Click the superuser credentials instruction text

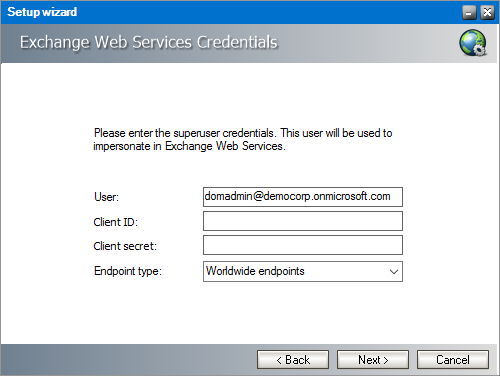pyautogui.click(x=243, y=139)
